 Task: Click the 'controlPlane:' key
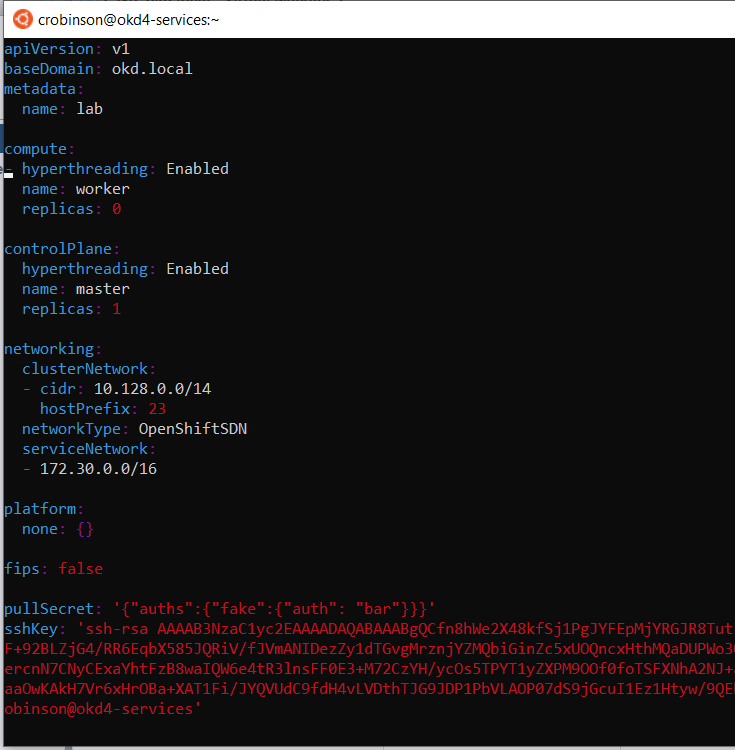[62, 249]
